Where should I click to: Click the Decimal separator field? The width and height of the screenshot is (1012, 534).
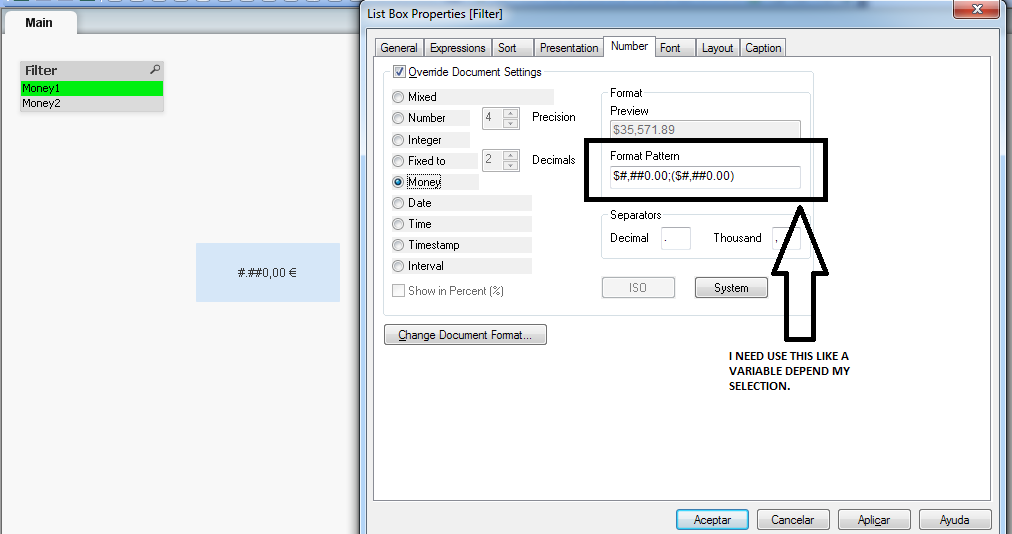[x=676, y=238]
